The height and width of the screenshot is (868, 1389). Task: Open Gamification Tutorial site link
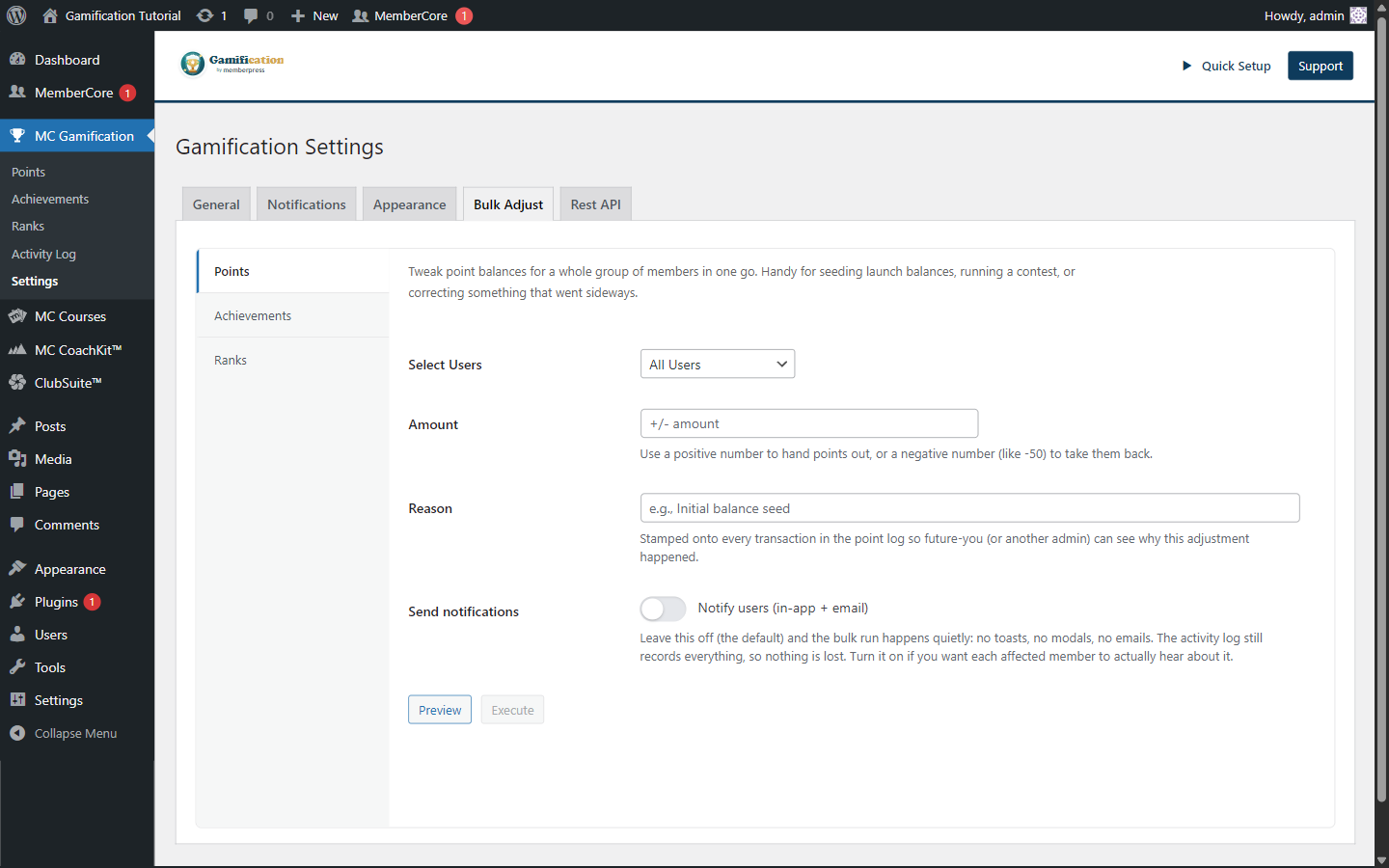[x=123, y=15]
